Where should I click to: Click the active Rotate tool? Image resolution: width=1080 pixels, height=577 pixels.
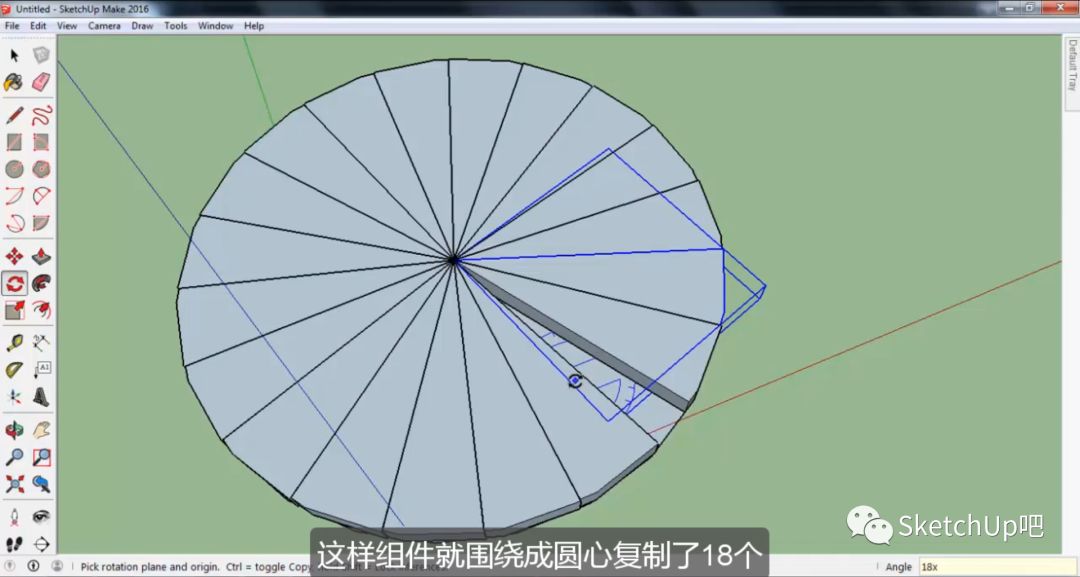pyautogui.click(x=14, y=283)
